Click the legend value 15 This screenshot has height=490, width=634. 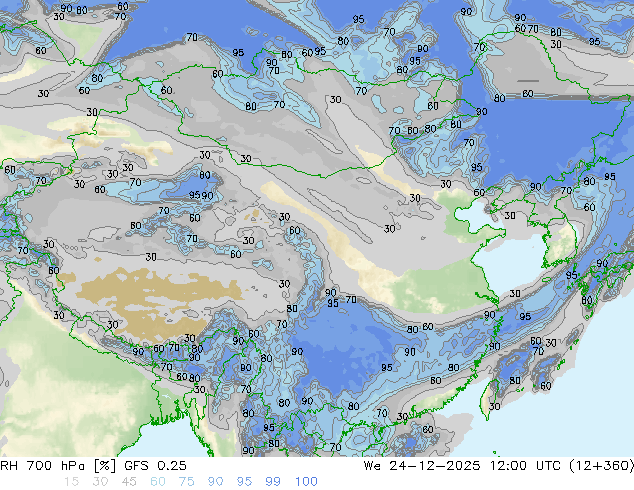pos(71,482)
